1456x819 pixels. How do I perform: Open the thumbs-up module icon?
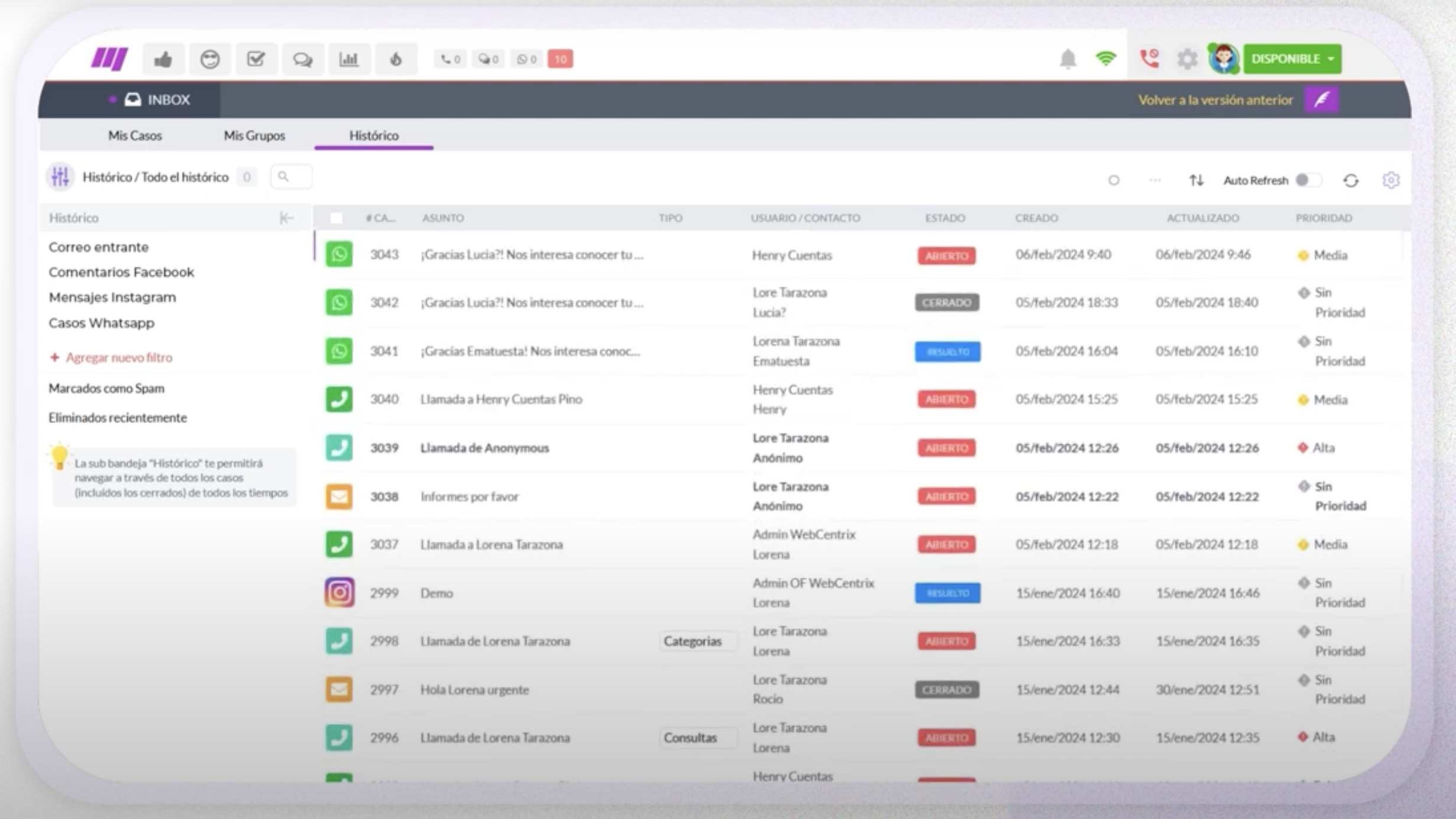click(x=163, y=59)
